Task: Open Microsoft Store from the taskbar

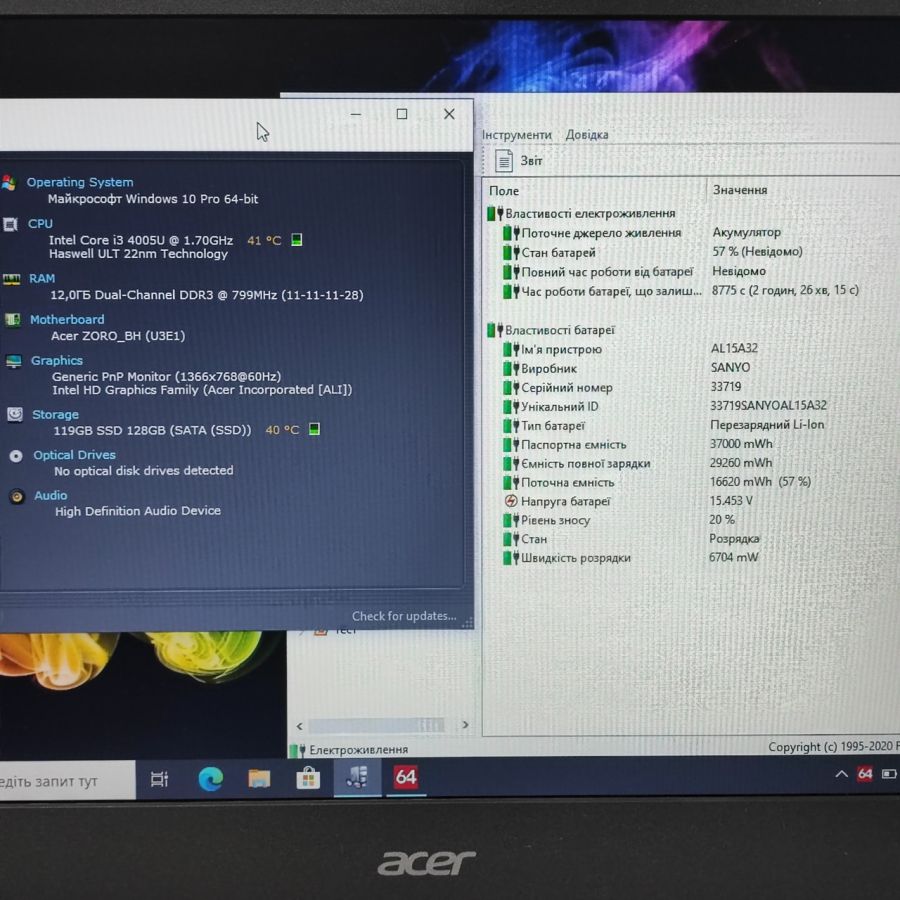Action: tap(308, 778)
